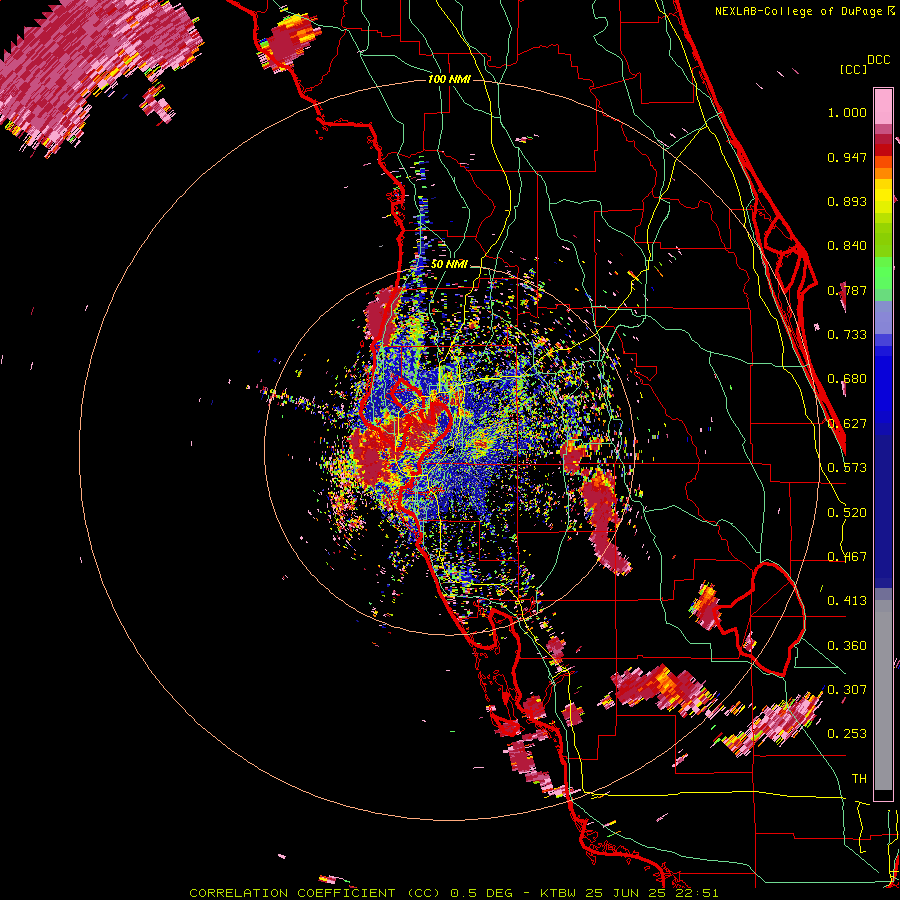The image size is (900, 900).
Task: Click the DCC label above the color bar
Action: tap(878, 60)
